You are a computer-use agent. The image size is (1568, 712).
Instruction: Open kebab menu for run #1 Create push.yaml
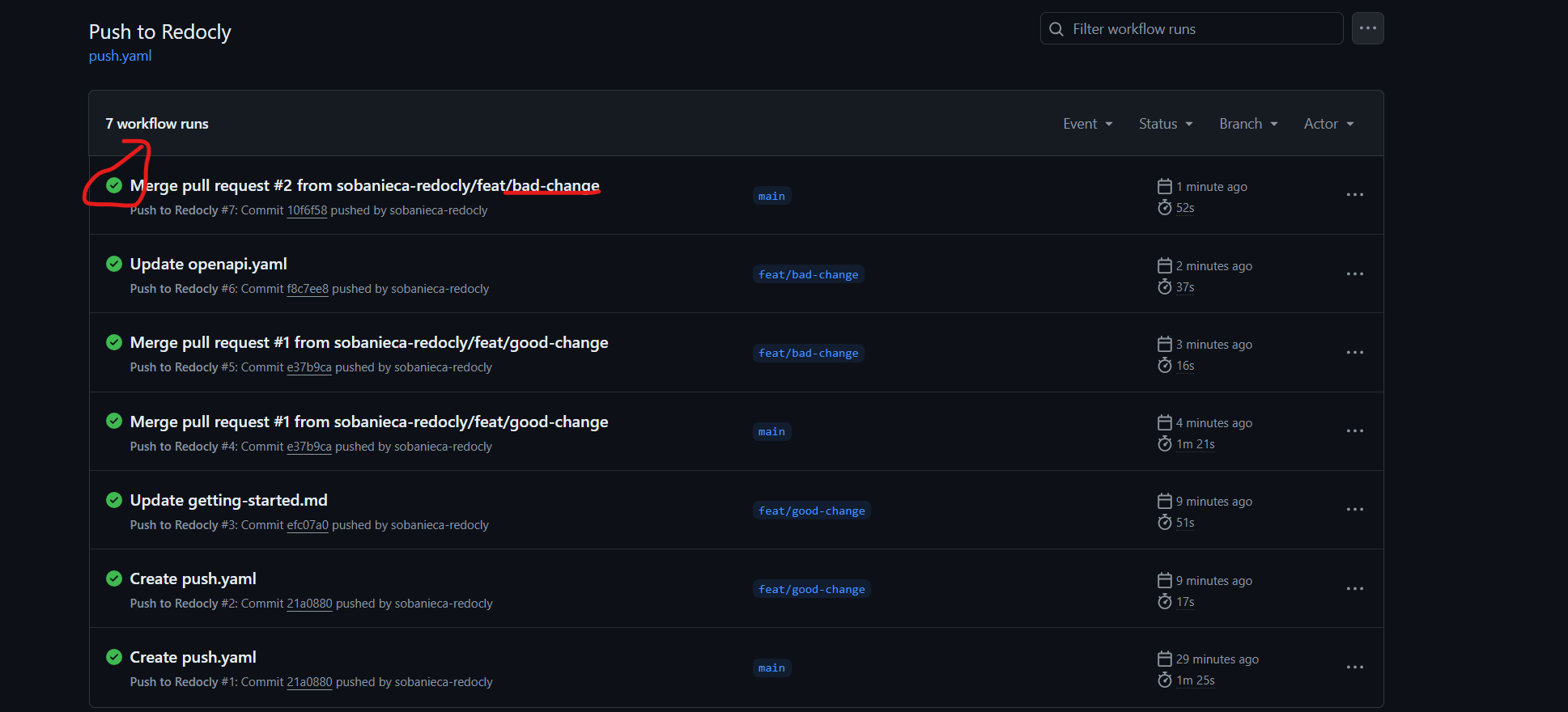1354,667
